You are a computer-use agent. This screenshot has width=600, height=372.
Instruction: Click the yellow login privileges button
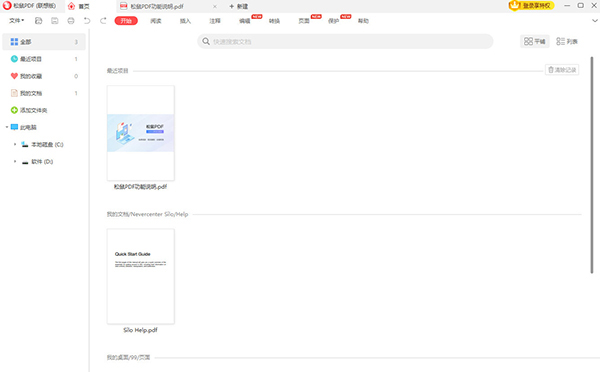(532, 6)
